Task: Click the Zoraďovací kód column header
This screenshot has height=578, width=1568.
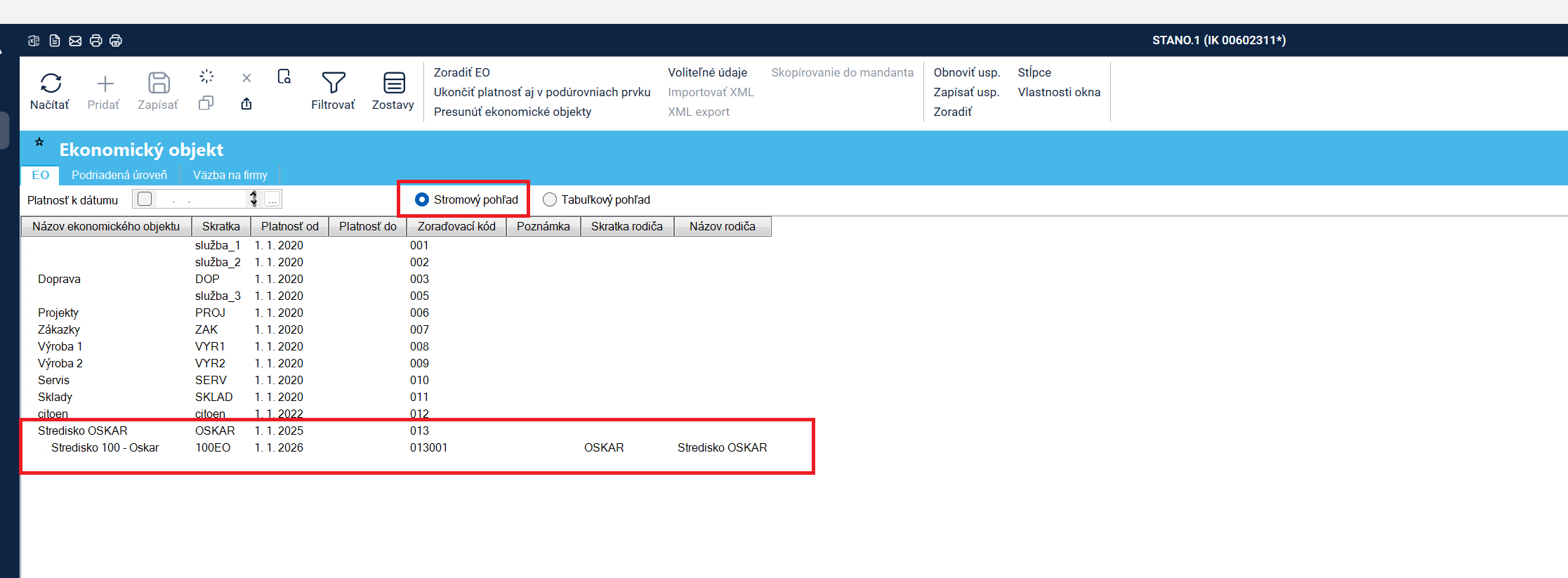Action: pyautogui.click(x=456, y=226)
